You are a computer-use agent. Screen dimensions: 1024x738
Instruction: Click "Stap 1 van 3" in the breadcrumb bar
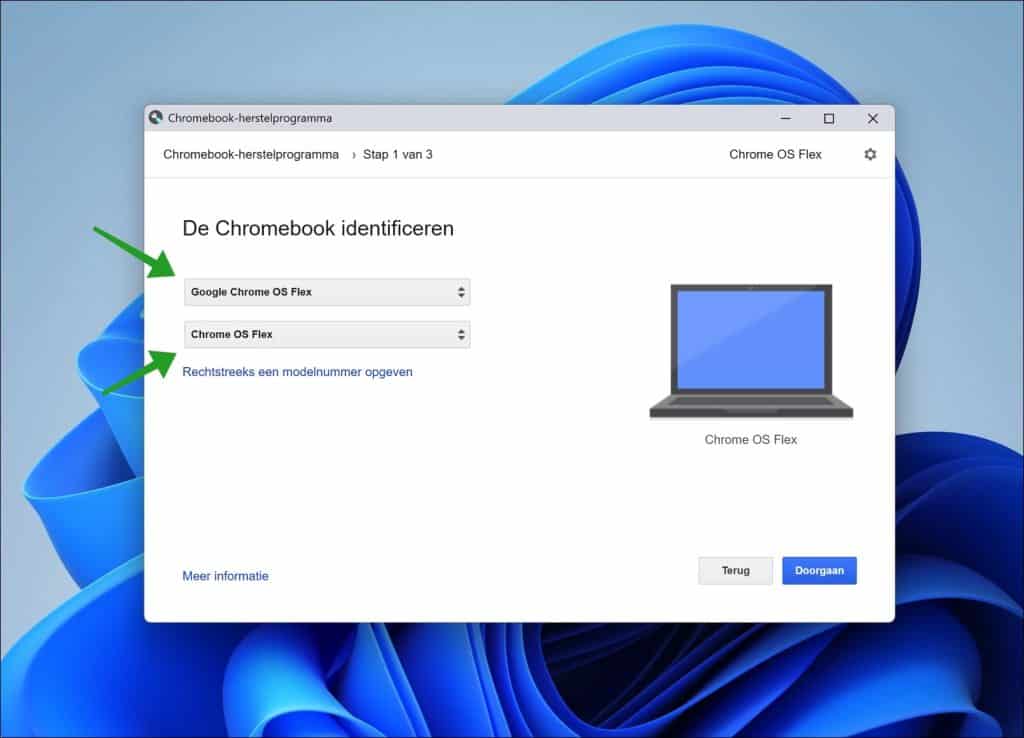[x=397, y=154]
